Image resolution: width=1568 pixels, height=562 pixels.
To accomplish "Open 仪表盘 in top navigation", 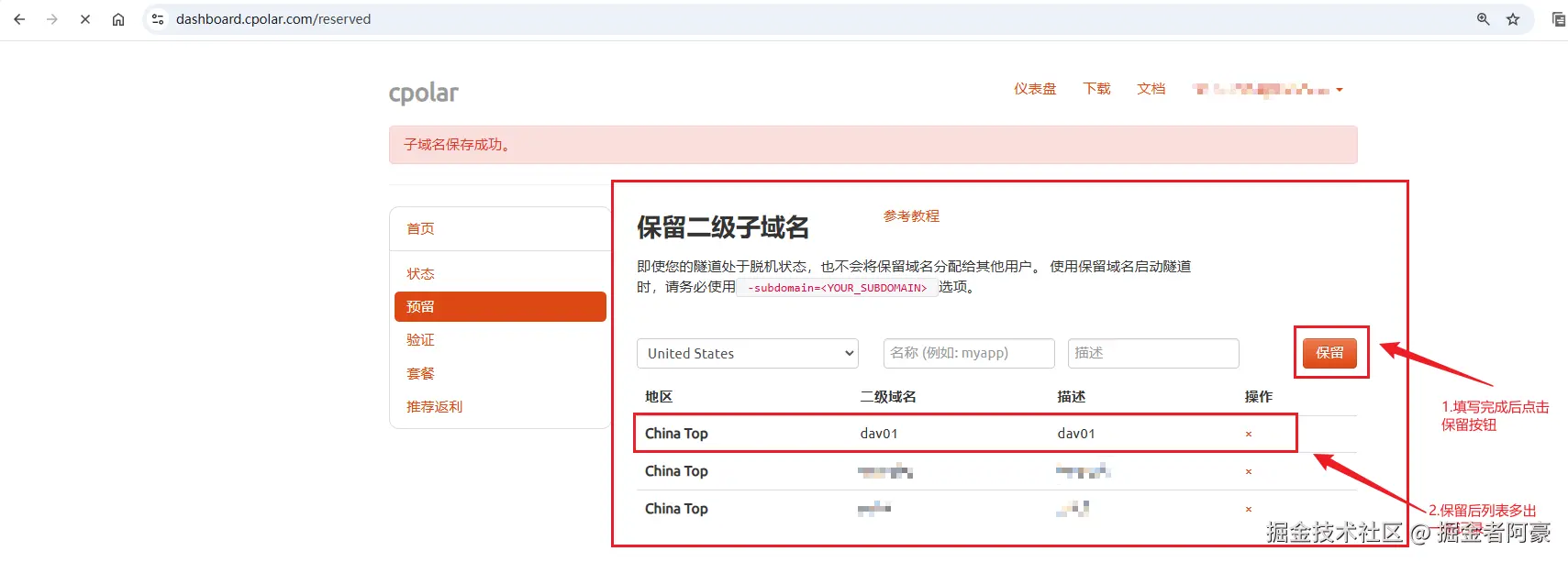I will pos(1035,89).
